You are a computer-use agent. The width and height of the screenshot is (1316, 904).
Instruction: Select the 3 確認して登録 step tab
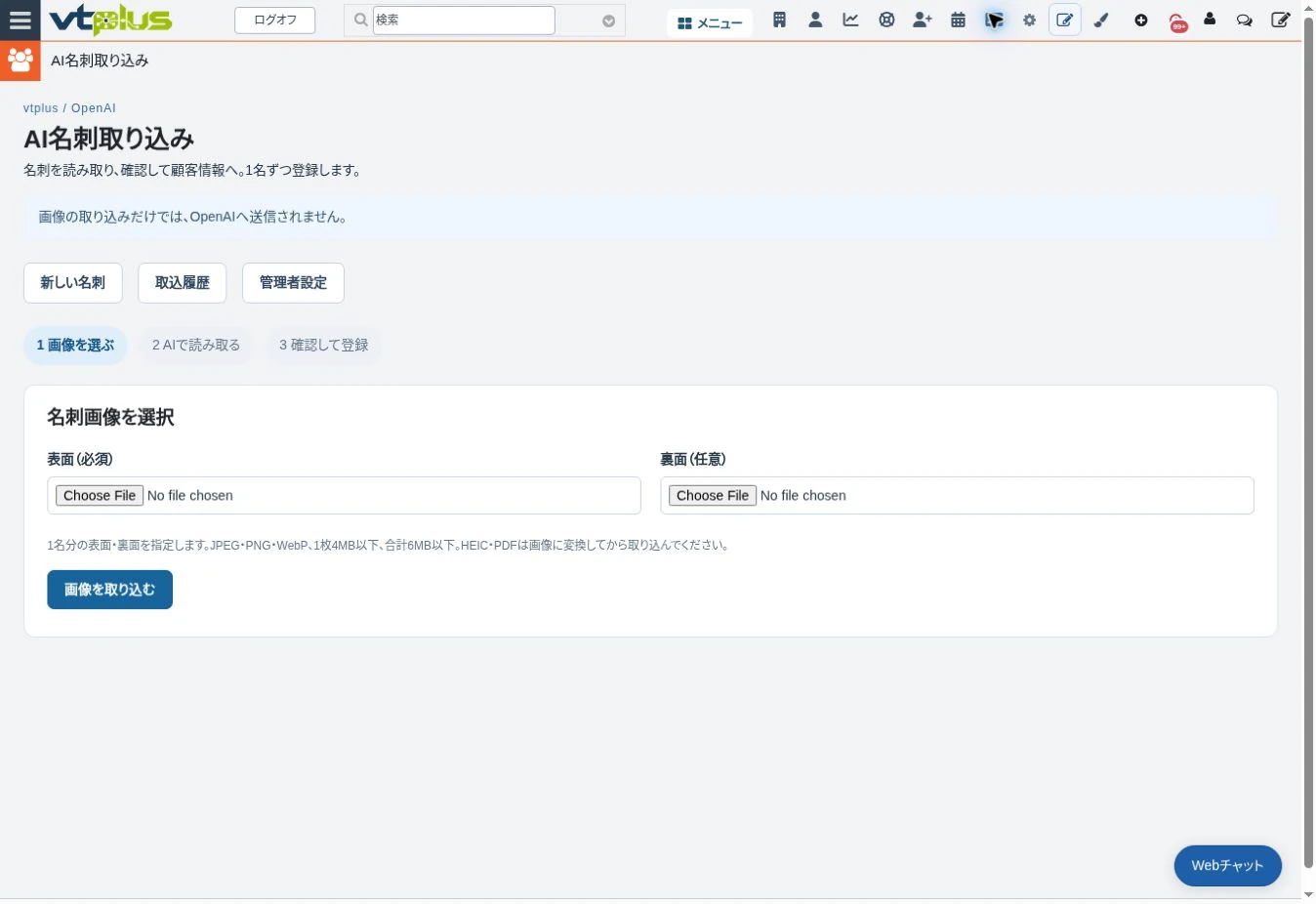[x=324, y=346]
